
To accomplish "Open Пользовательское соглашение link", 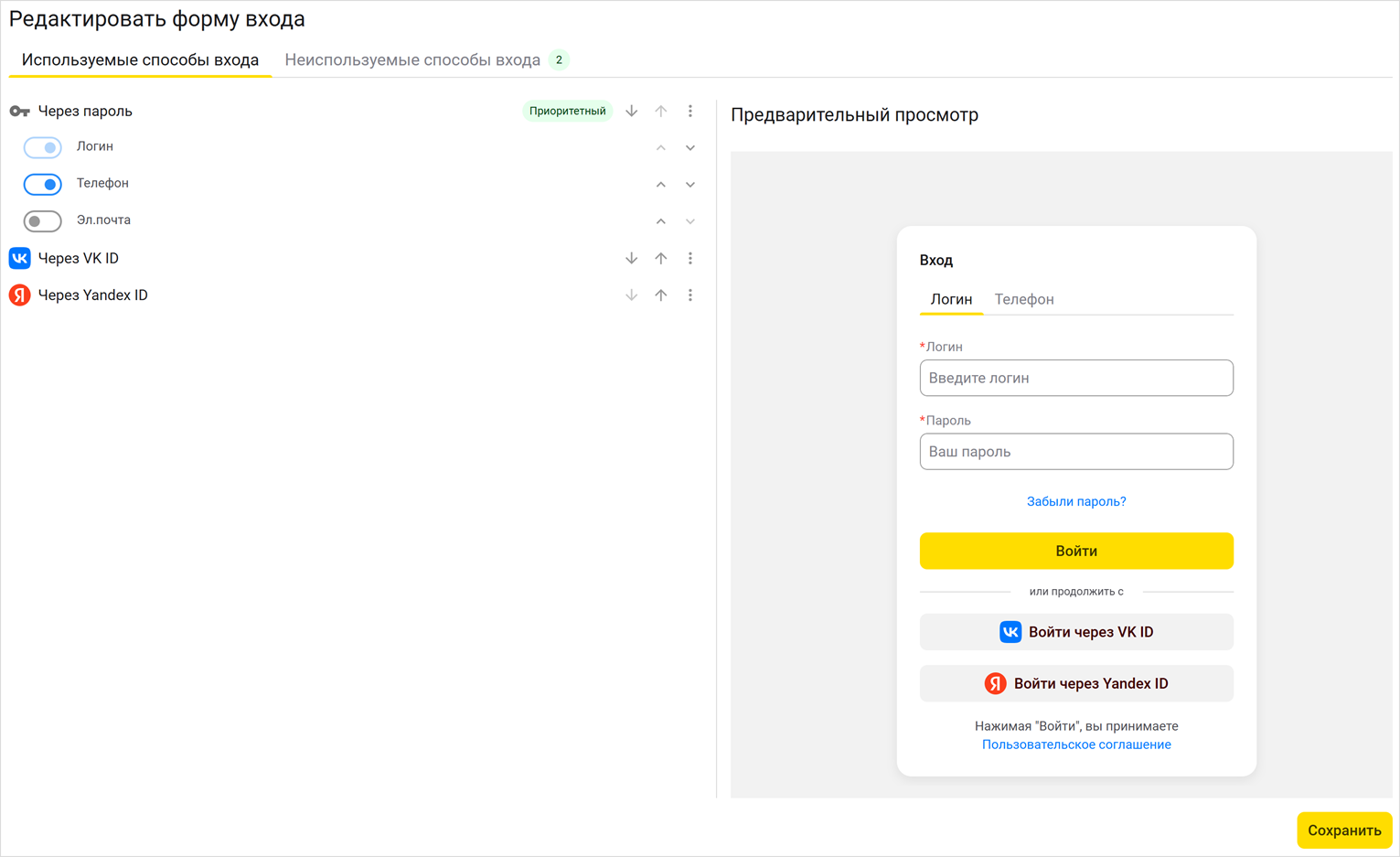I will click(1076, 745).
